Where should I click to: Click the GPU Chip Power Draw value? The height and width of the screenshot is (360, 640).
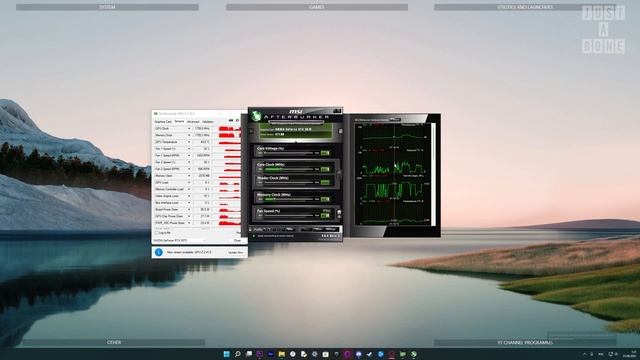click(203, 216)
